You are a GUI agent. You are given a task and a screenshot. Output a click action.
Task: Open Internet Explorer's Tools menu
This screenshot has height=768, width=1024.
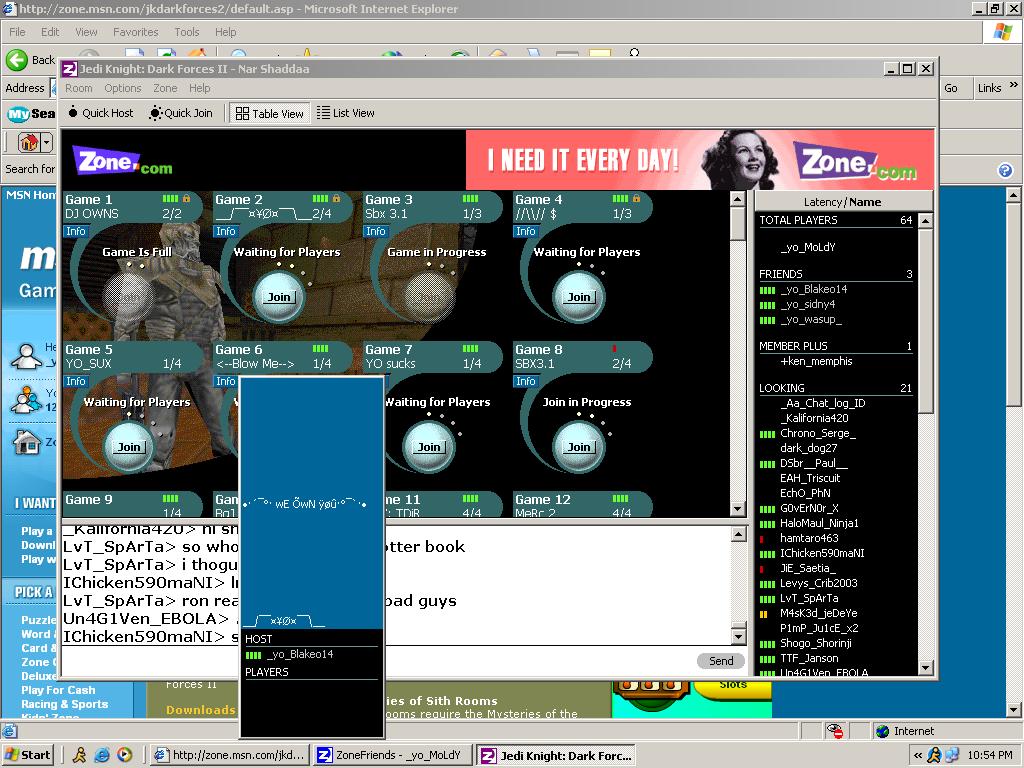tap(187, 32)
